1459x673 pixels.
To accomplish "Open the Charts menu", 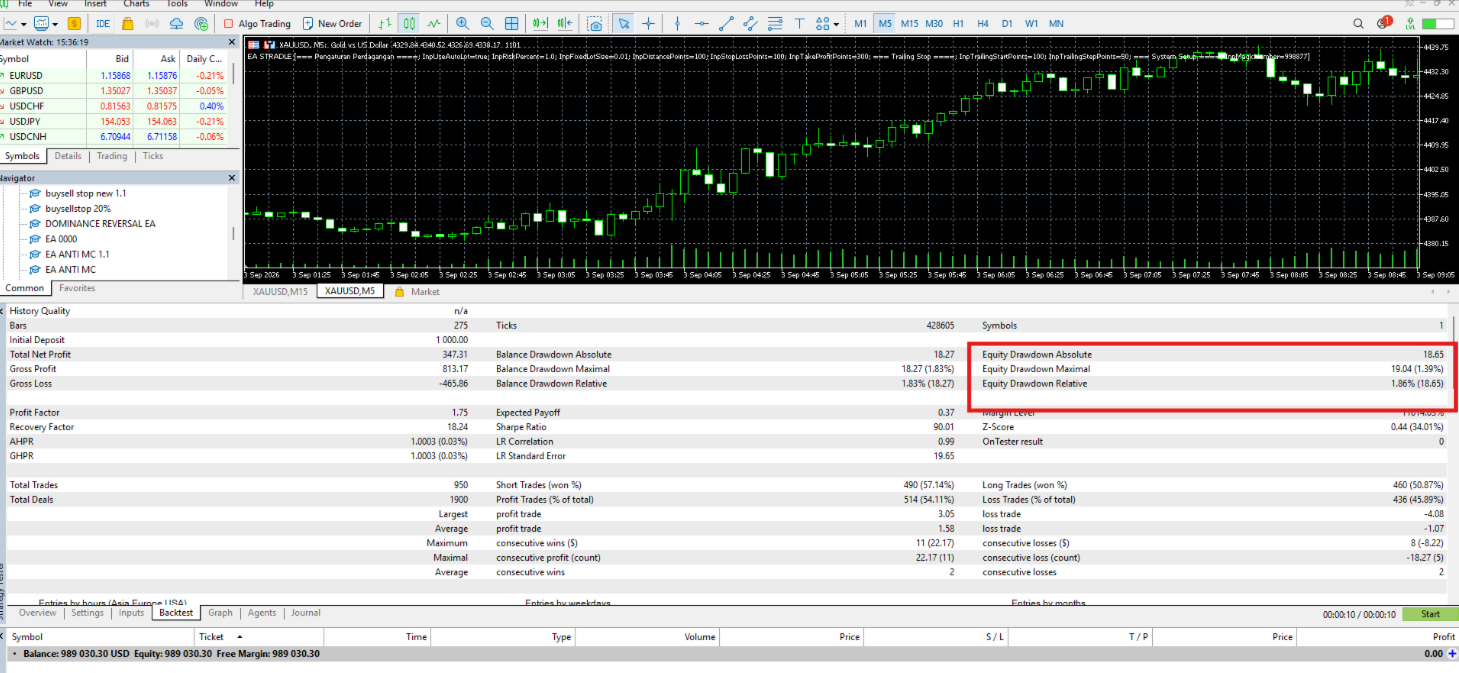I will coord(136,4).
